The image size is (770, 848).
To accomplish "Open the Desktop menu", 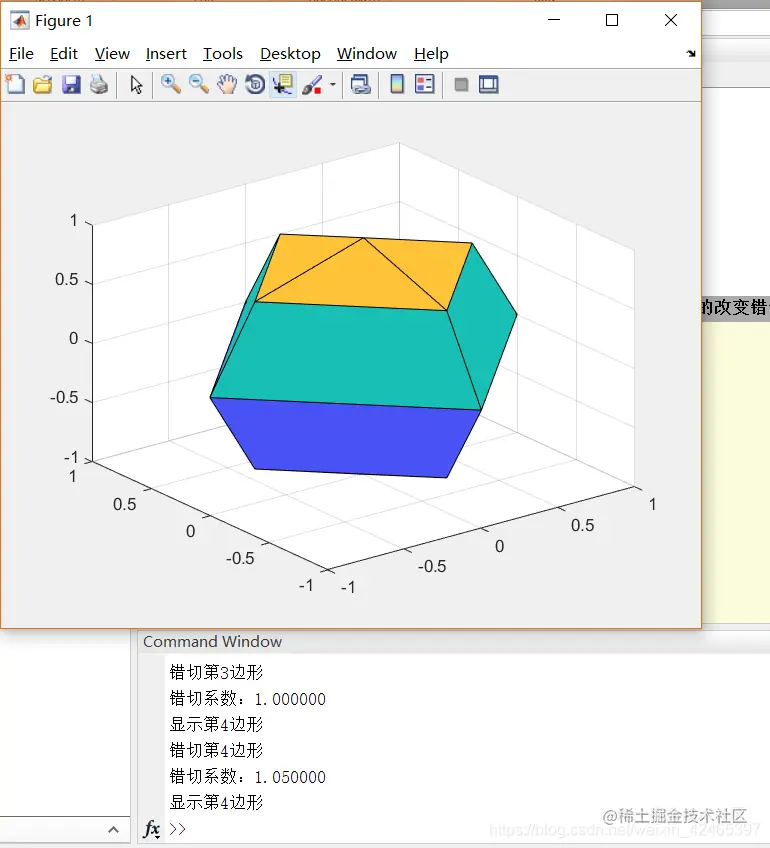I will tap(290, 54).
